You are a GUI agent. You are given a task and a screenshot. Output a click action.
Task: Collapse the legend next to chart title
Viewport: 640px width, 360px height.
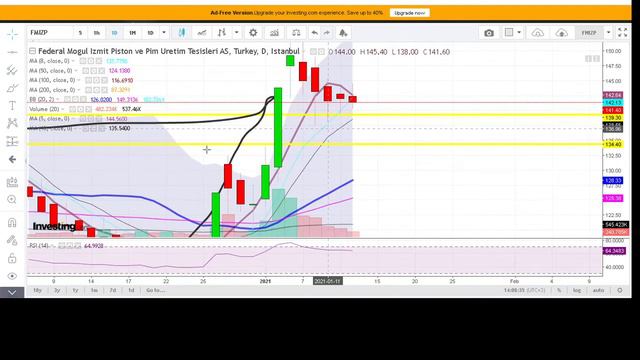tap(32, 51)
